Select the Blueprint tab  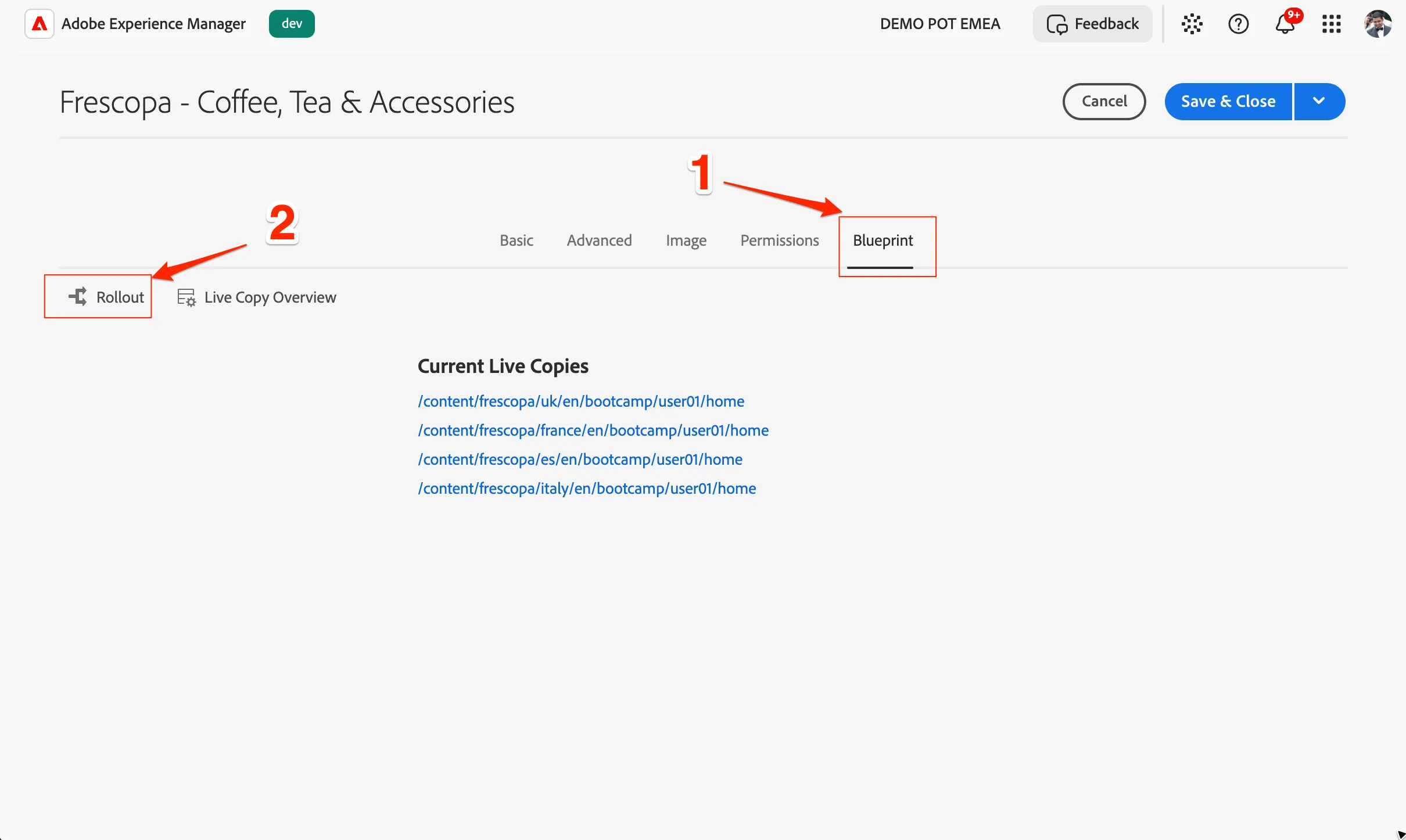pyautogui.click(x=883, y=240)
